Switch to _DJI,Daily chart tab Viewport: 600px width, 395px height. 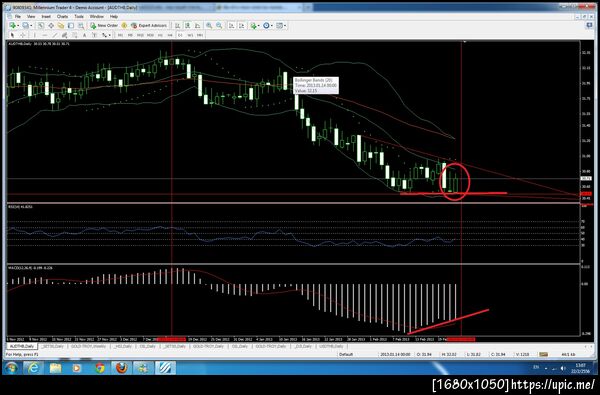tap(303, 346)
